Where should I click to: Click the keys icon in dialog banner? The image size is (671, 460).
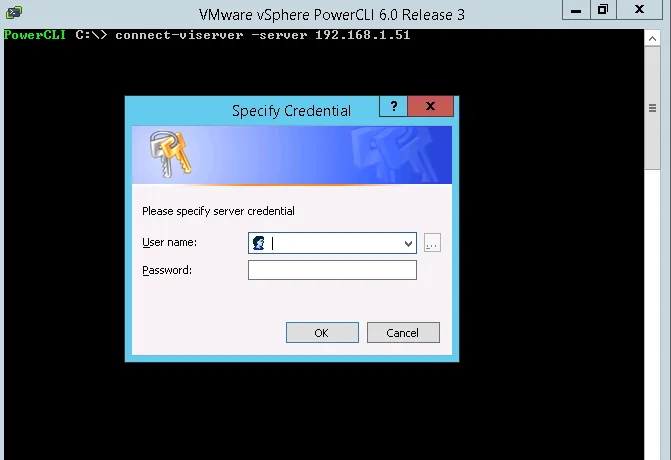(x=170, y=154)
